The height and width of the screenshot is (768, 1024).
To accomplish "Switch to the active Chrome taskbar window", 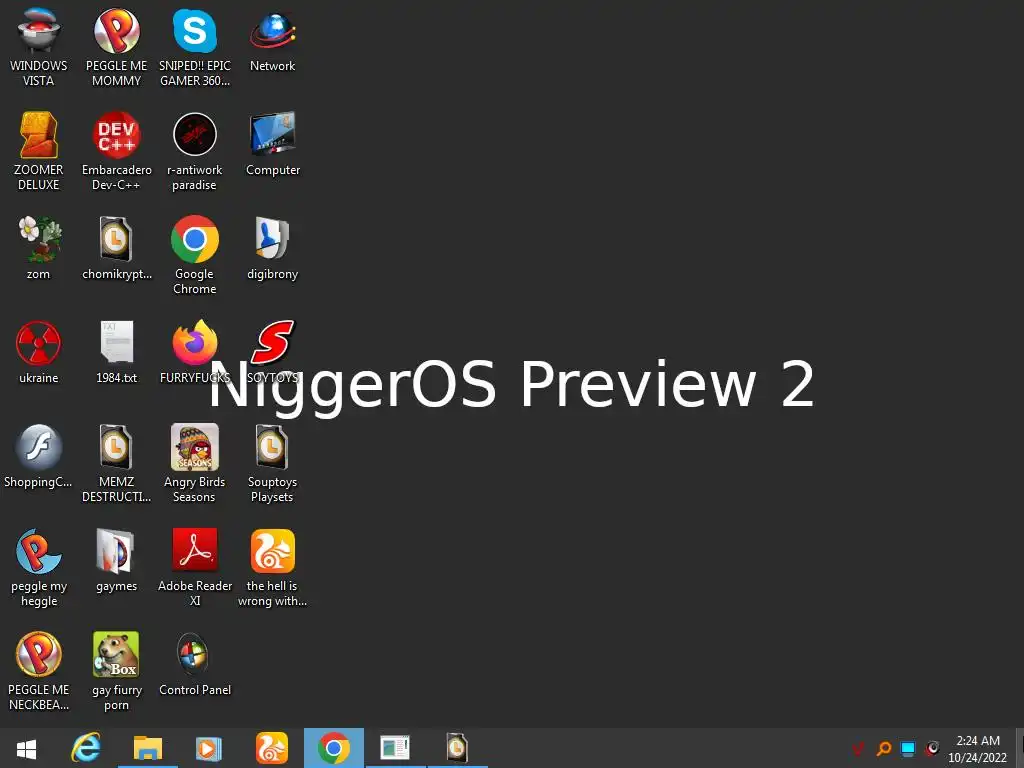I will pyautogui.click(x=334, y=748).
